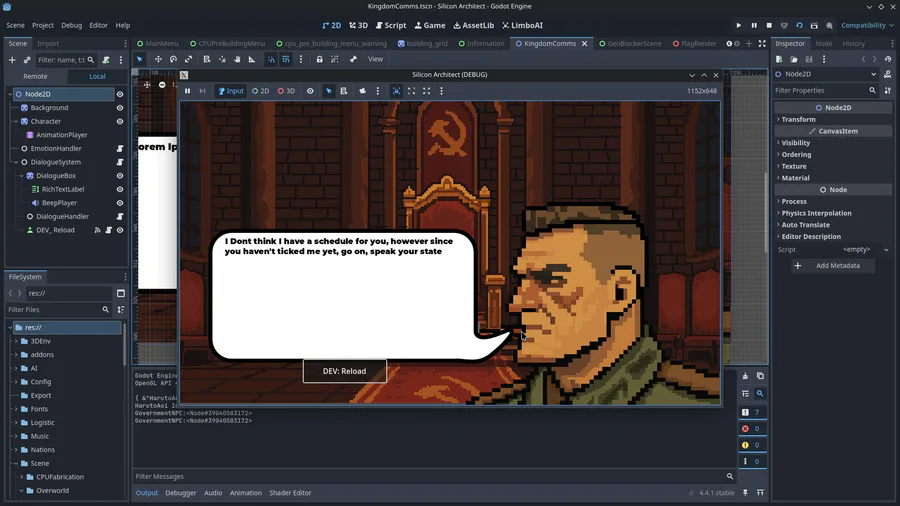
Task: Collapse the Character node tree arrow
Action: pyautogui.click(x=16, y=122)
